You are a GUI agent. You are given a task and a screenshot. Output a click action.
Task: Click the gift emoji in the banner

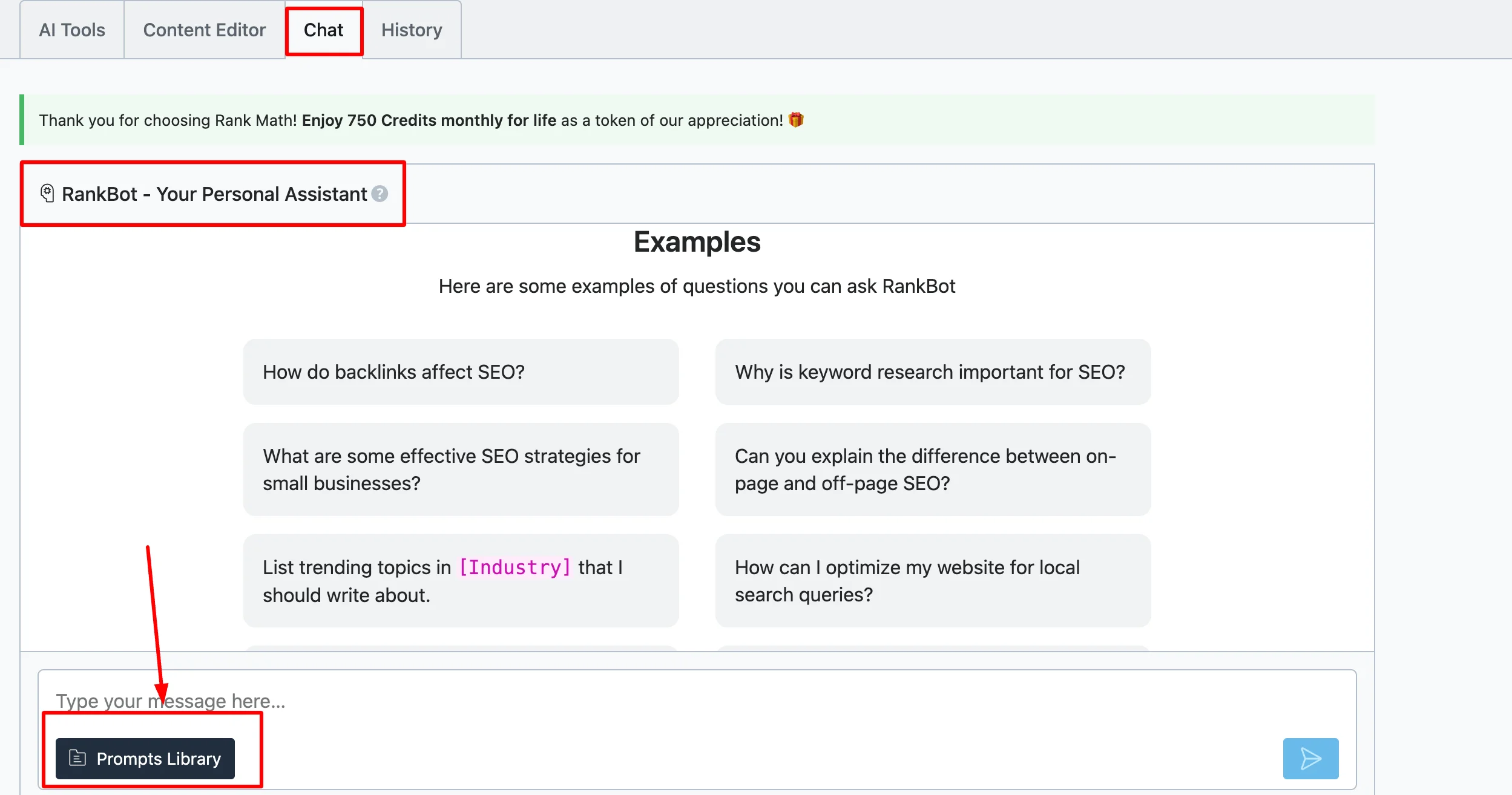(x=796, y=120)
